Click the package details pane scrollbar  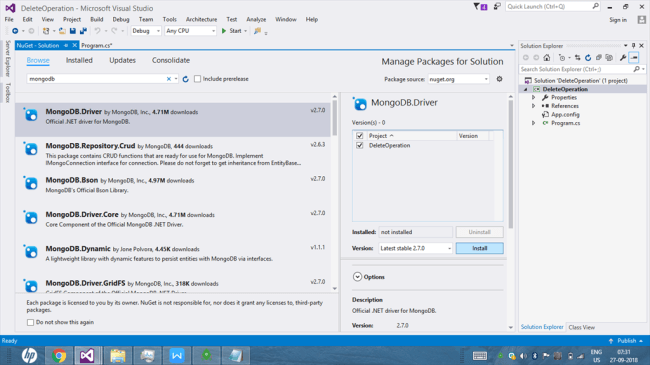(511, 164)
